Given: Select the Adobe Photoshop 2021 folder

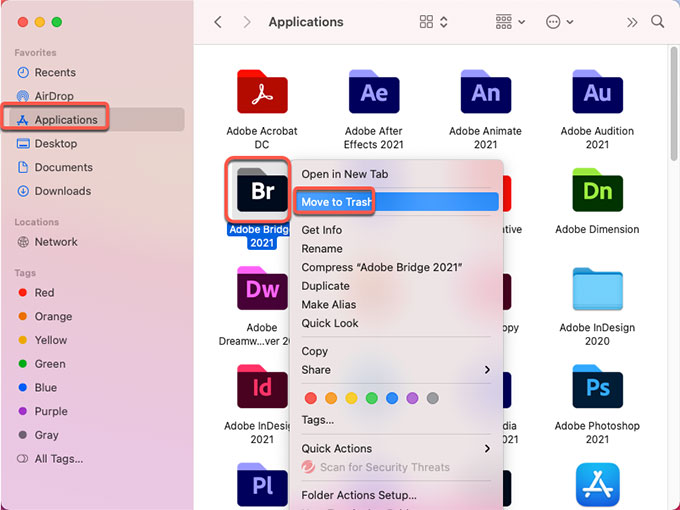Looking at the screenshot, I should (597, 386).
